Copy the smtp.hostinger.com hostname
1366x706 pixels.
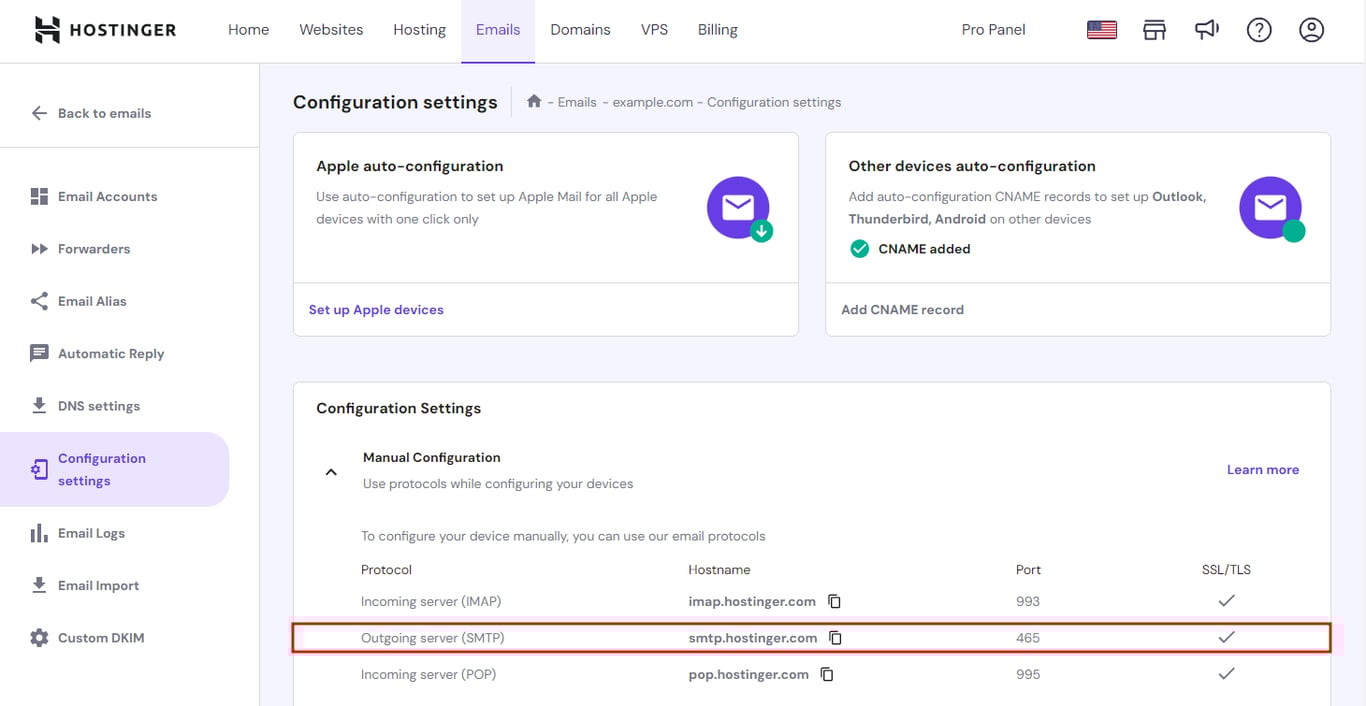point(836,637)
